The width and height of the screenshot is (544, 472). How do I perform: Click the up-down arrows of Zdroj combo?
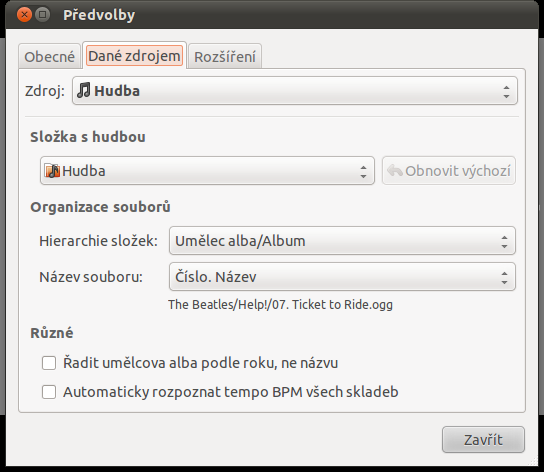[x=506, y=92]
